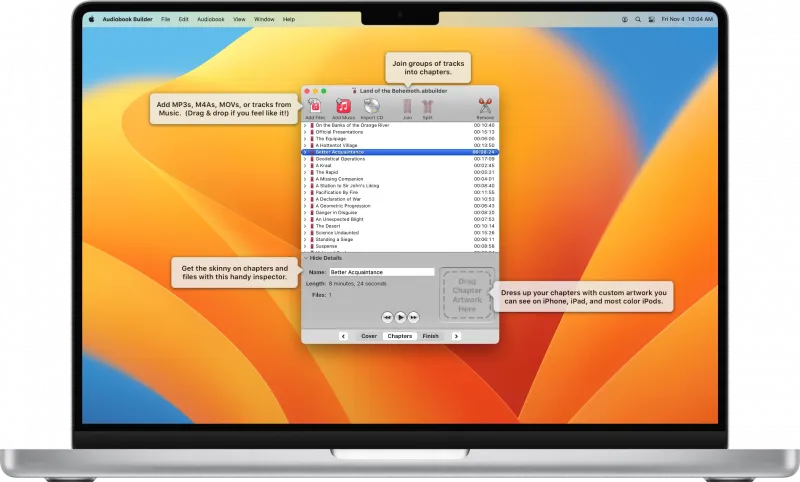
Task: Click the Import CD disc icon
Action: [x=372, y=107]
